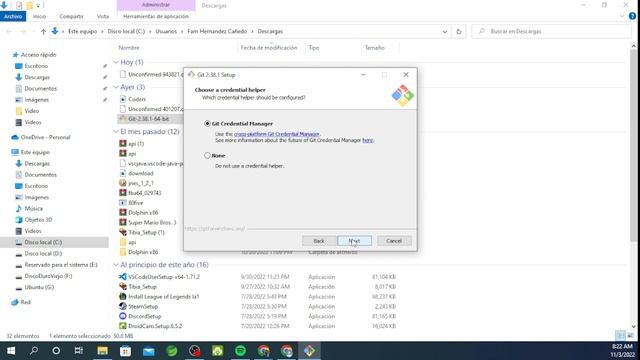Open Herramientas de aplicación tab
The height and width of the screenshot is (360, 640).
[156, 16]
